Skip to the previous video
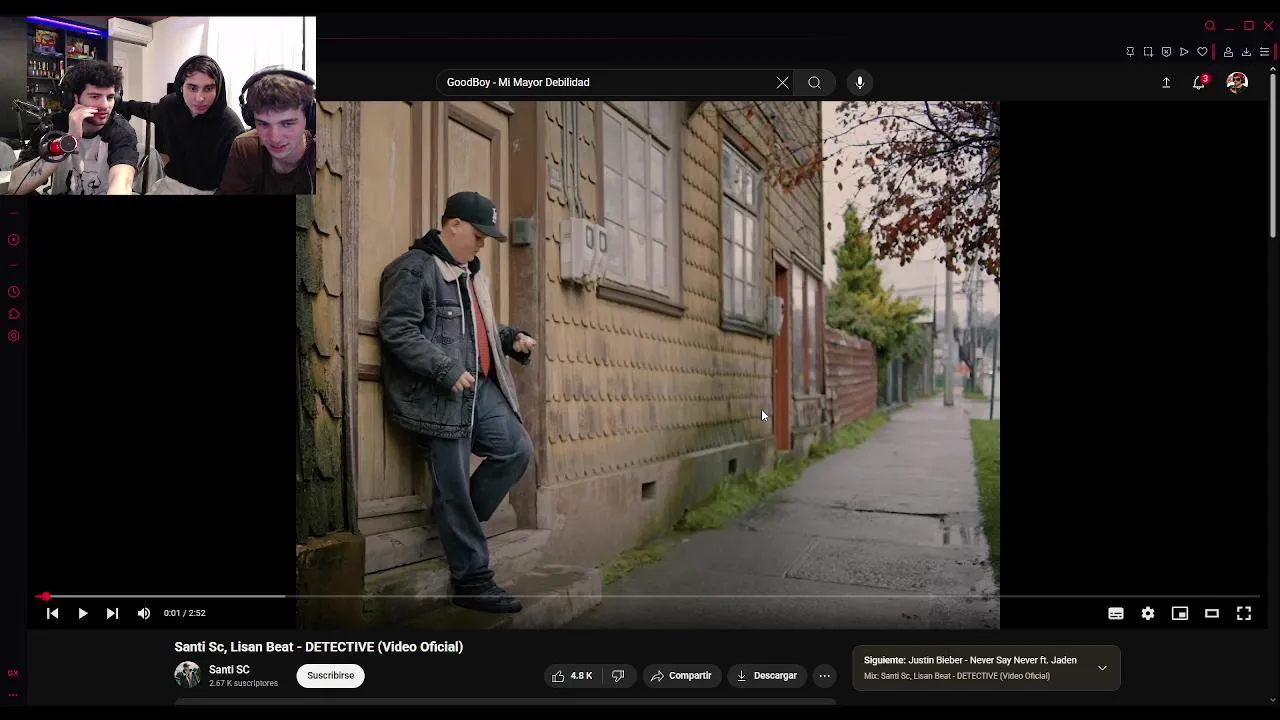 [52, 613]
